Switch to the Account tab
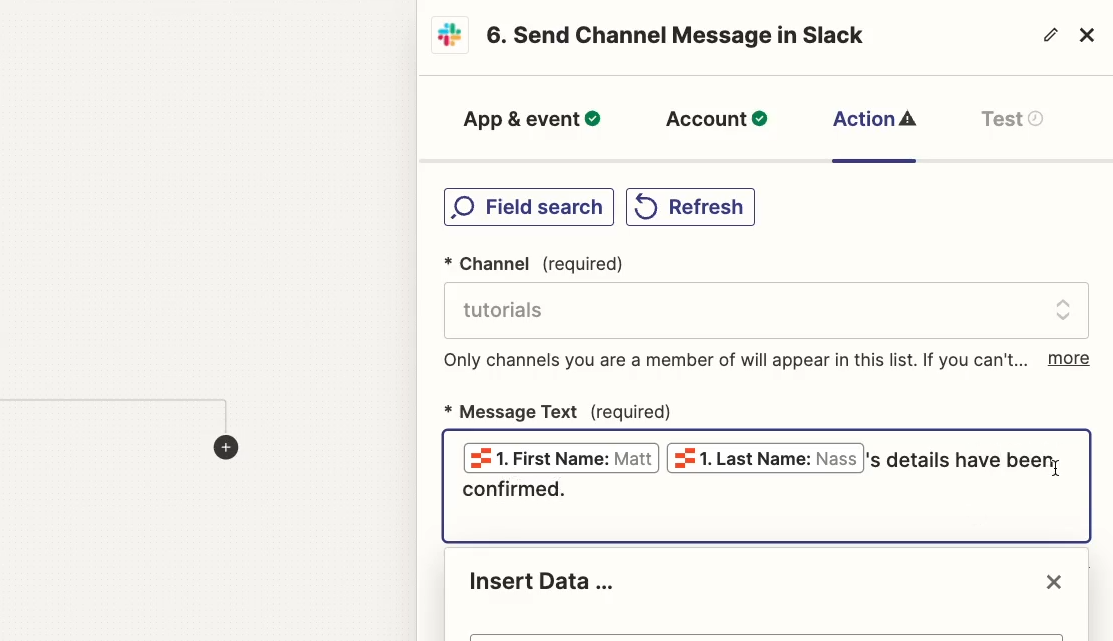 tap(716, 119)
